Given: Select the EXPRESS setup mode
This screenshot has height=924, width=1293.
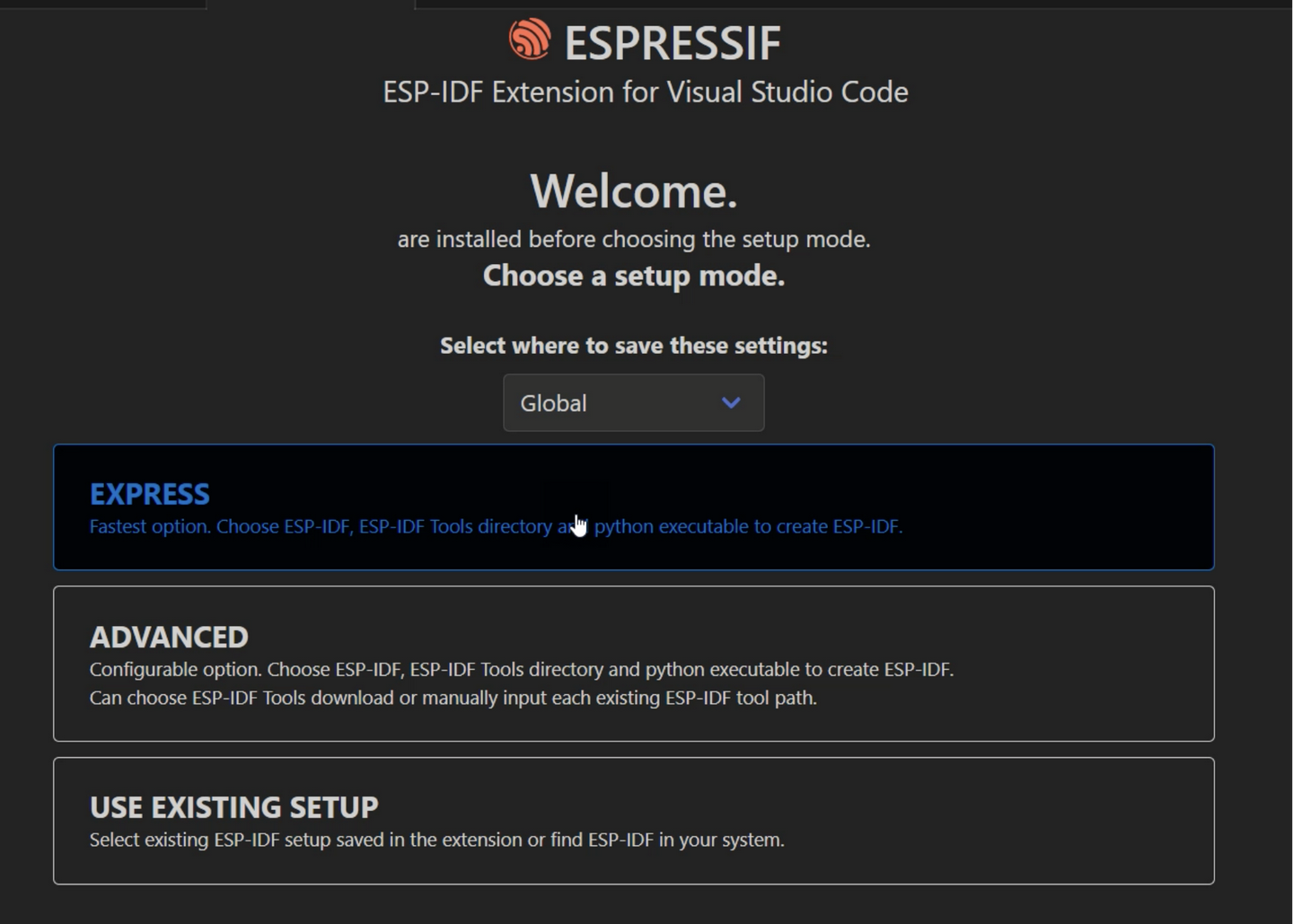Looking at the screenshot, I should (x=634, y=506).
